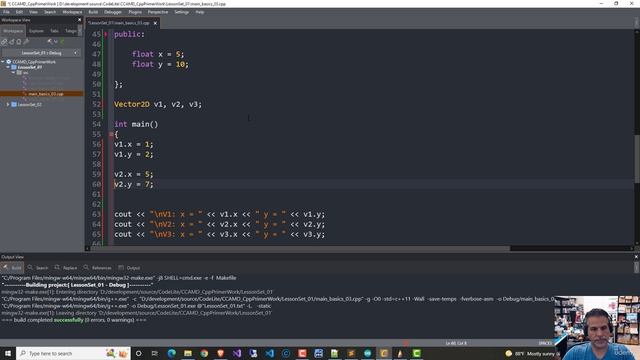Click on the Vector2D type name in code

pos(132,104)
